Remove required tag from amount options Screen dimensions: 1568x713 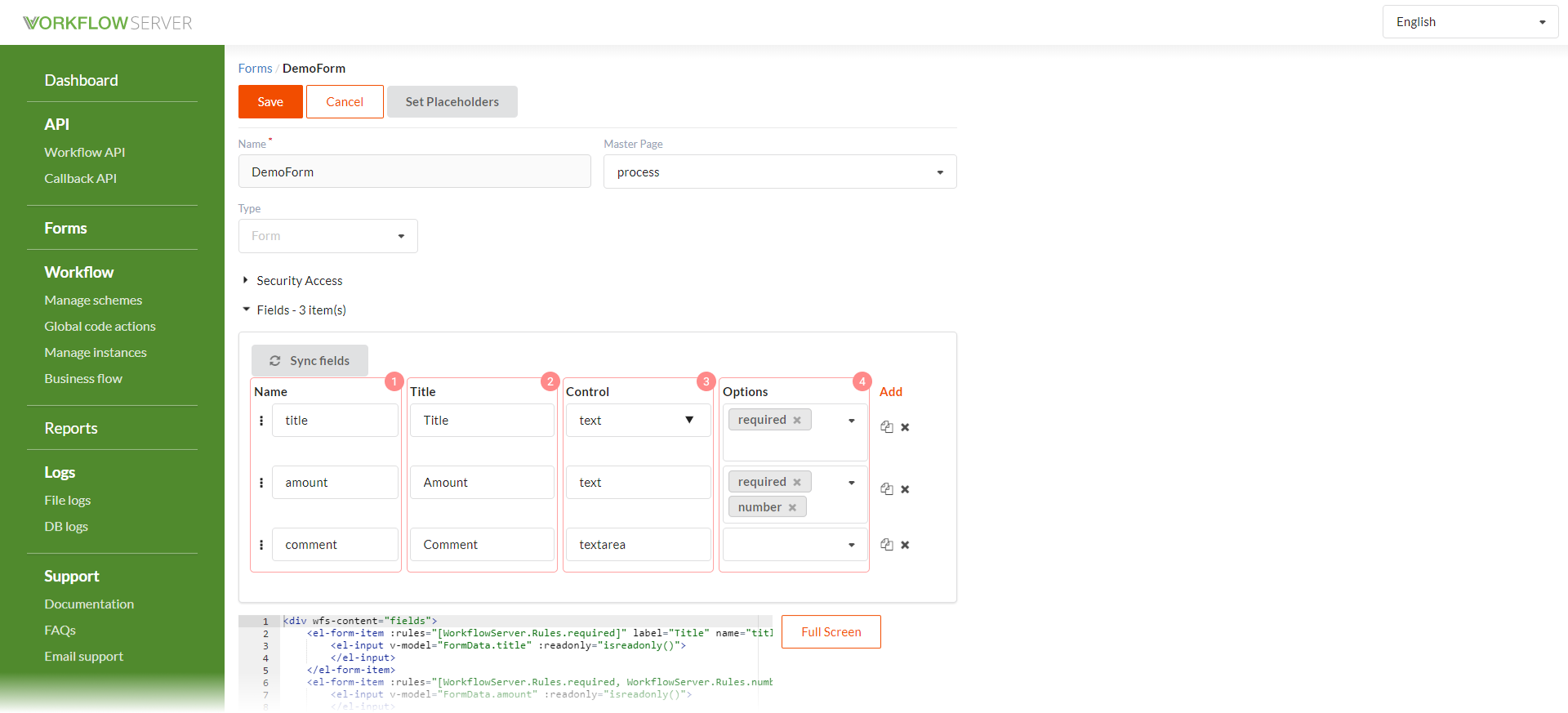797,482
